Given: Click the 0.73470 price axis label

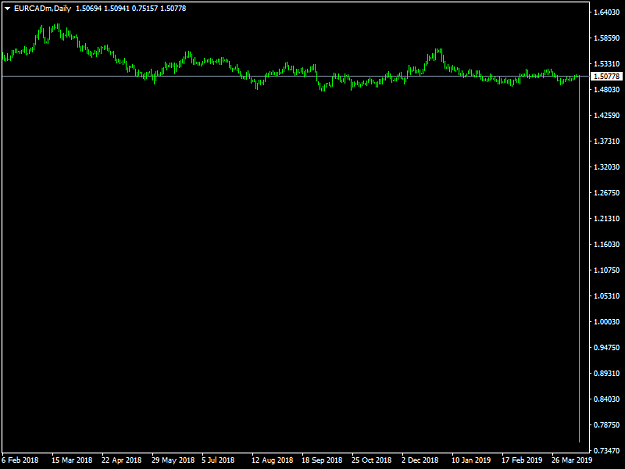Looking at the screenshot, I should [607, 451].
